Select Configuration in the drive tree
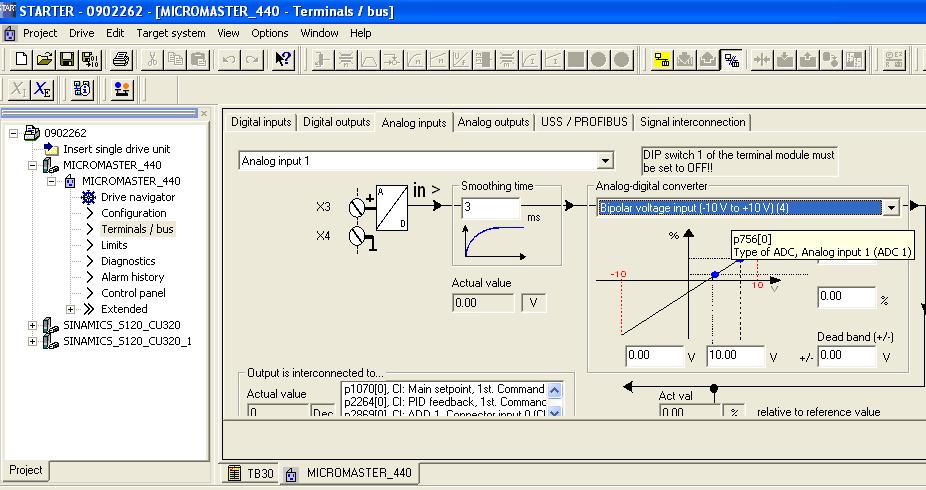The height and width of the screenshot is (490, 926). (133, 213)
